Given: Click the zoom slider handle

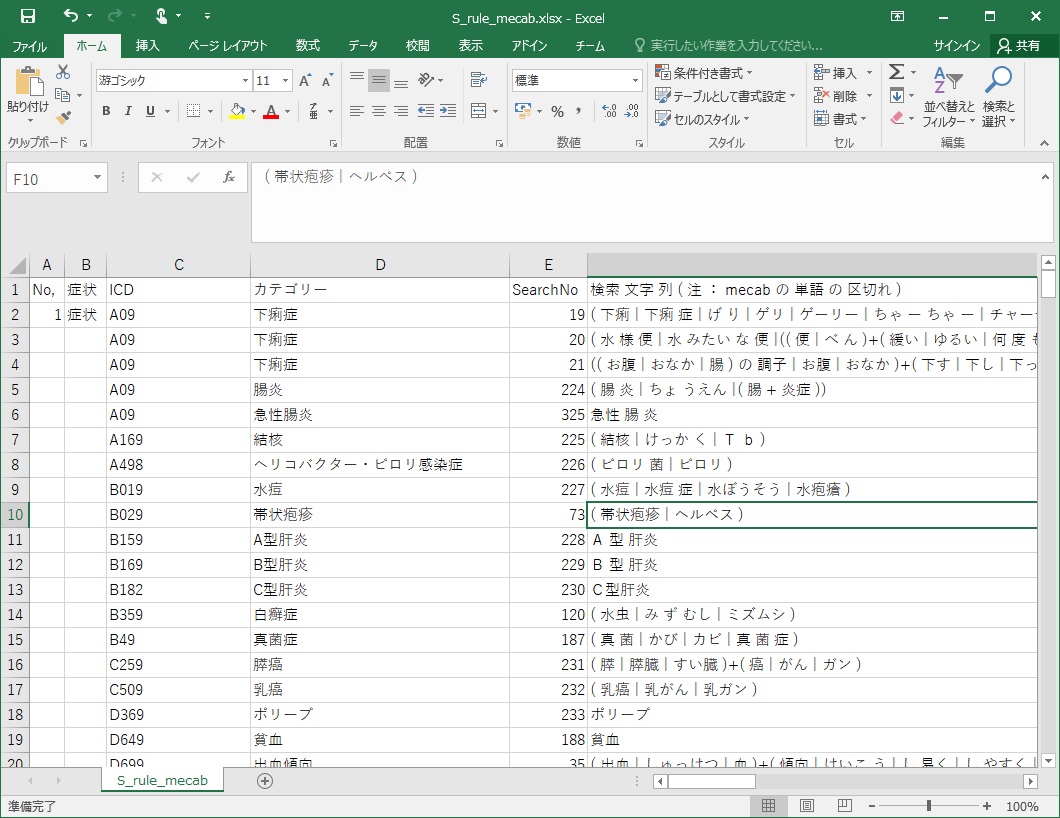Looking at the screenshot, I should click(x=929, y=806).
